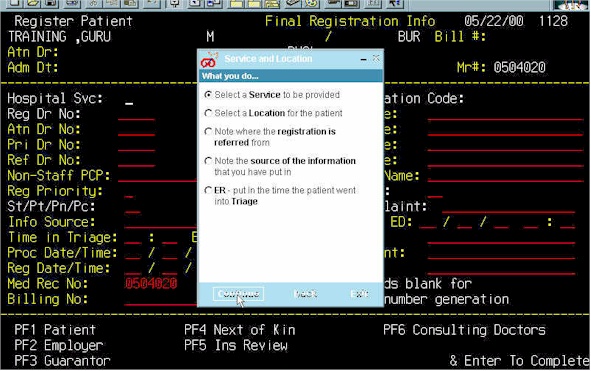This screenshot has width=591, height=371.
Task: Click the 'Bill #:' label in header
Action: (460, 37)
